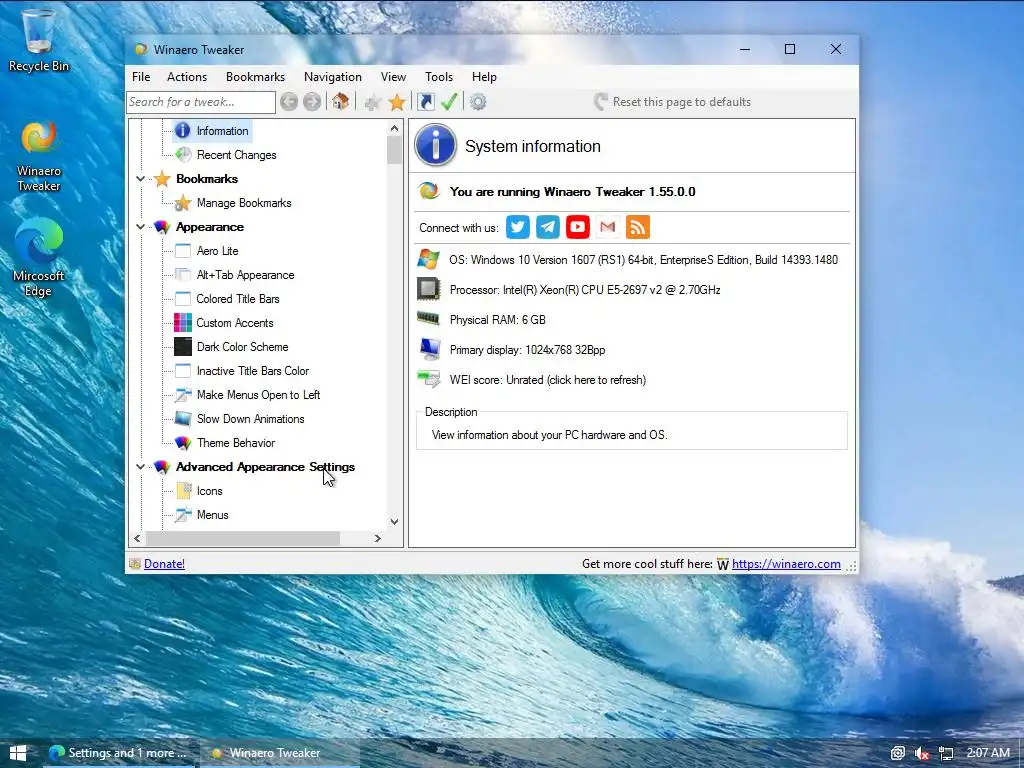
Task: Select Aero Lite tree item
Action: [217, 251]
